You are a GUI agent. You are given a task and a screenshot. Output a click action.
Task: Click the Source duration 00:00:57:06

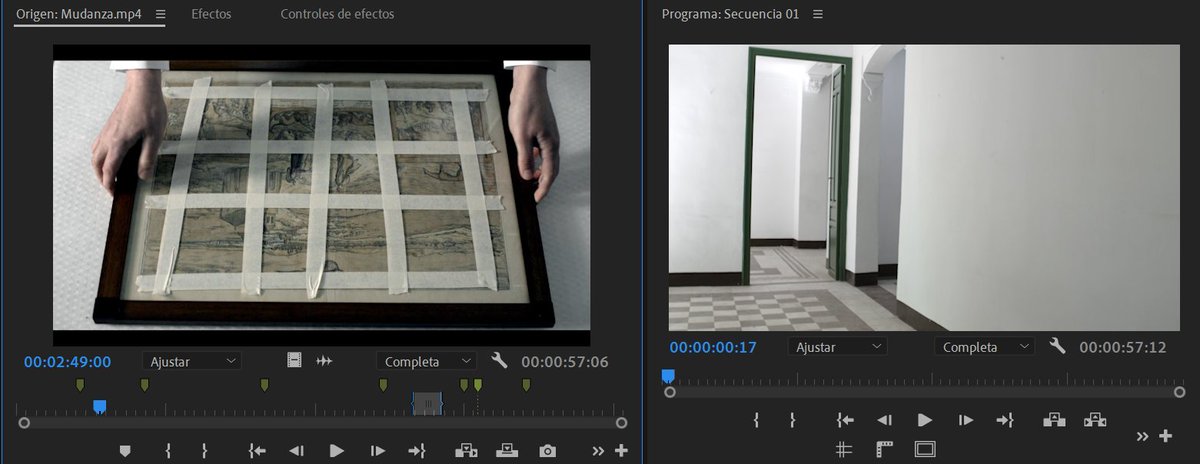pyautogui.click(x=564, y=362)
